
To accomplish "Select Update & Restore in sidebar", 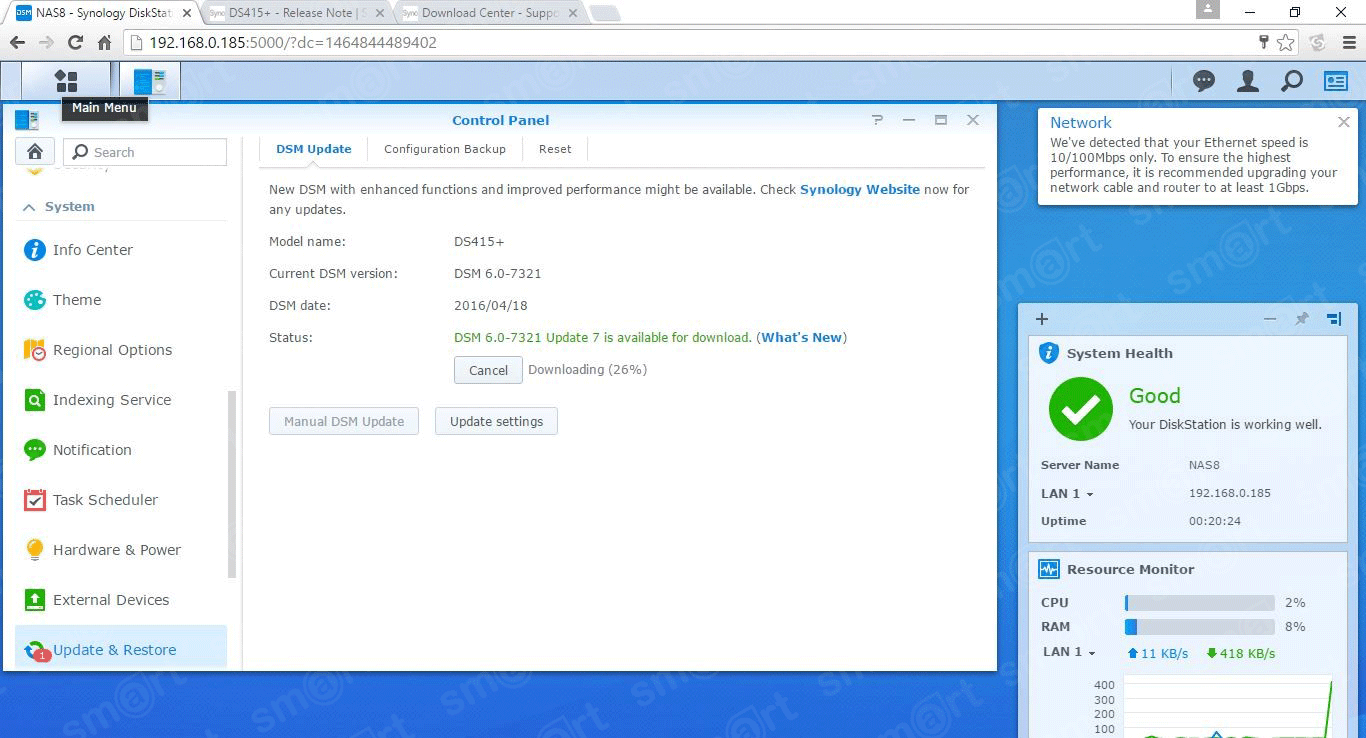I will [x=121, y=648].
